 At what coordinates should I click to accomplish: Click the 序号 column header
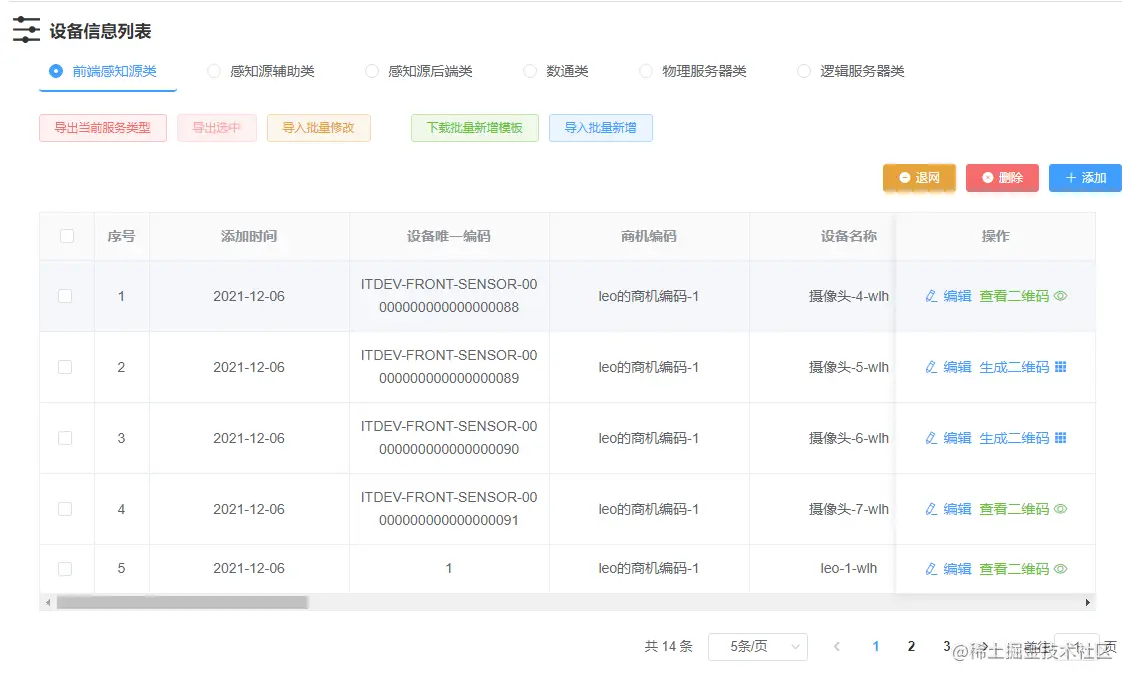(121, 236)
